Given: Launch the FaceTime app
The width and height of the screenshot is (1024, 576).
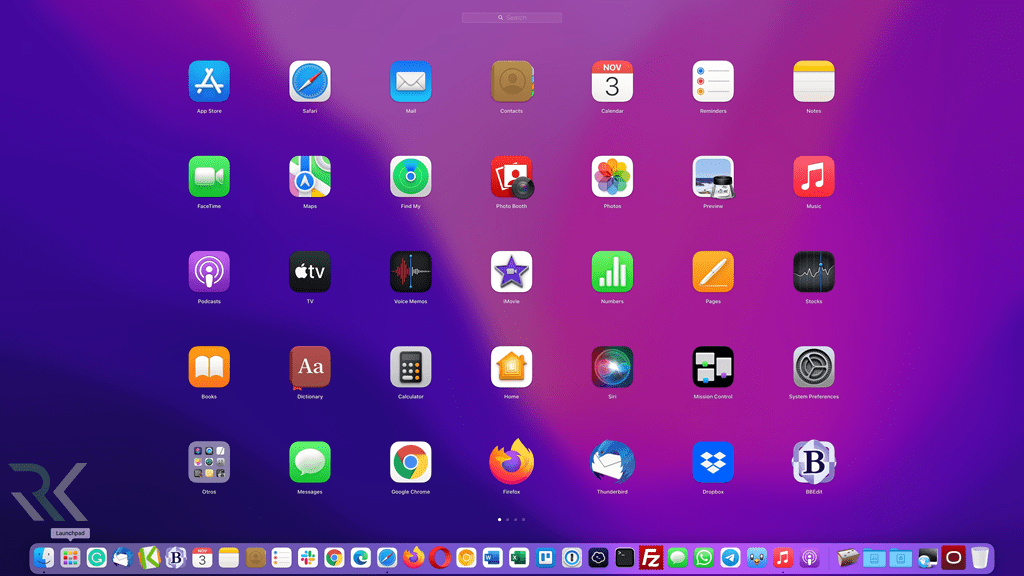Looking at the screenshot, I should (209, 176).
